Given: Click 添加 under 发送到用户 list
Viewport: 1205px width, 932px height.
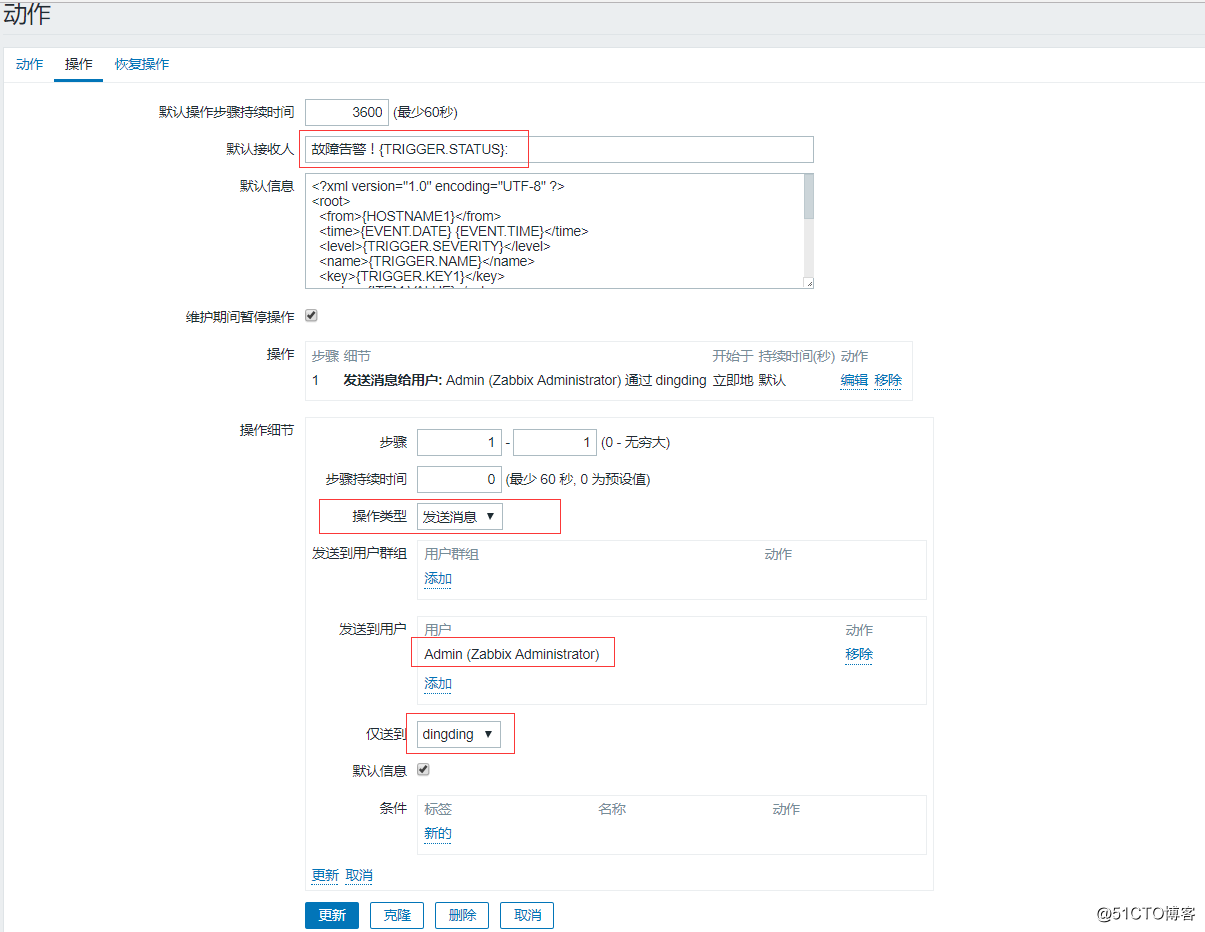Looking at the screenshot, I should tap(437, 683).
